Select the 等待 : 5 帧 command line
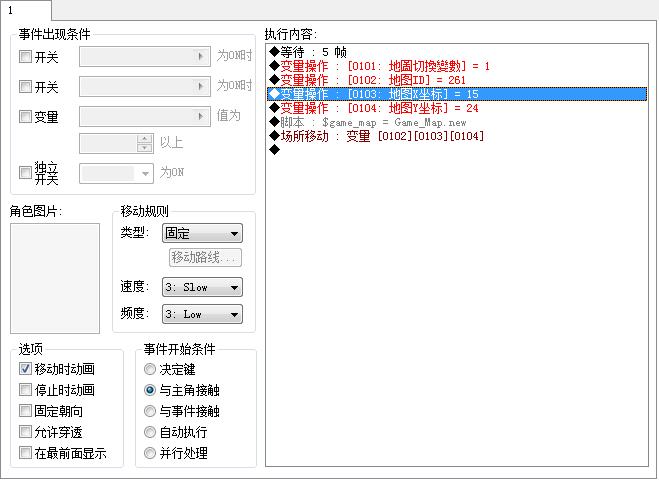The image size is (659, 480). (x=457, y=52)
